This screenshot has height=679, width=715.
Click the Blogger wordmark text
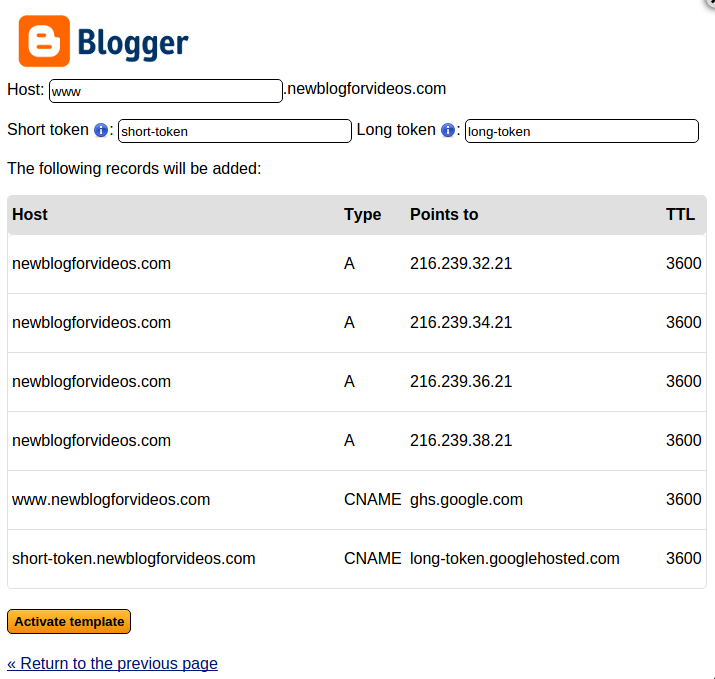pyautogui.click(x=133, y=43)
